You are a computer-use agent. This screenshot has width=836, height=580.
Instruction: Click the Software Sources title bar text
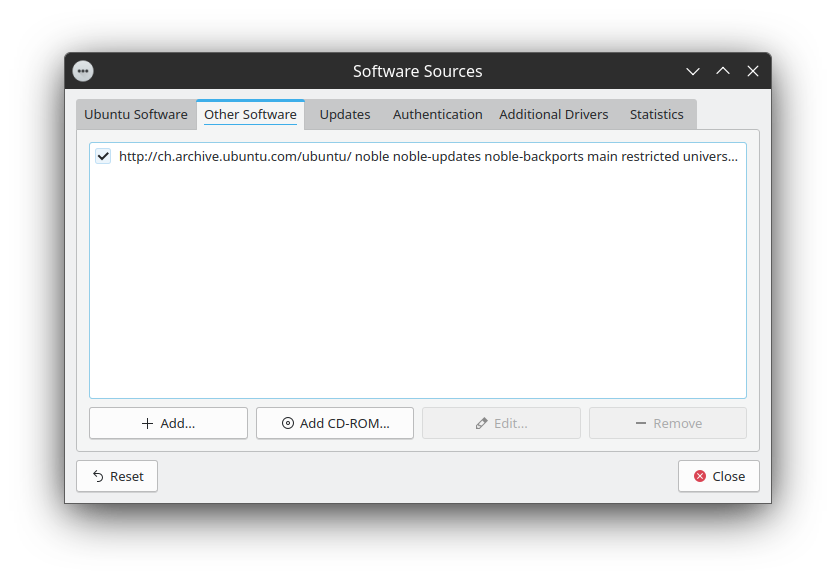(x=417, y=71)
